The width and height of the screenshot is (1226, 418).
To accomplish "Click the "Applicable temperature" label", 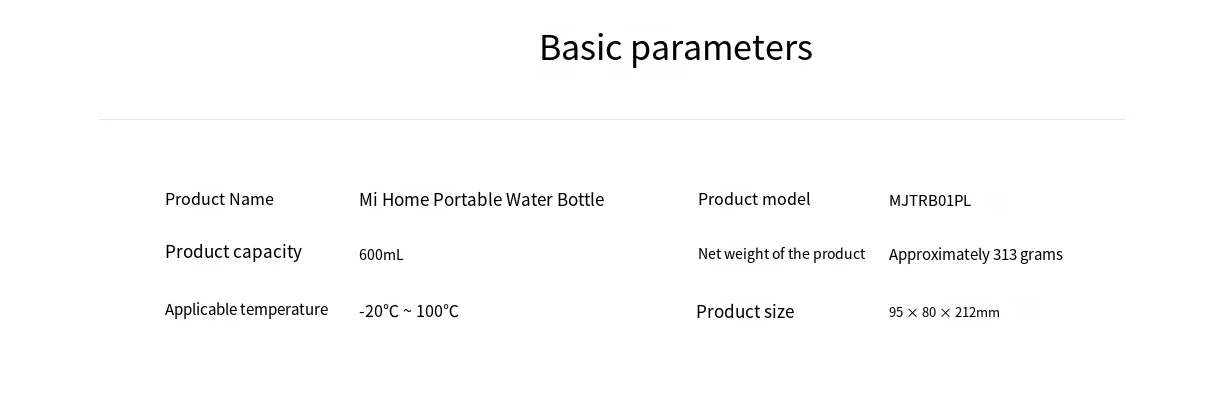I will (x=246, y=310).
